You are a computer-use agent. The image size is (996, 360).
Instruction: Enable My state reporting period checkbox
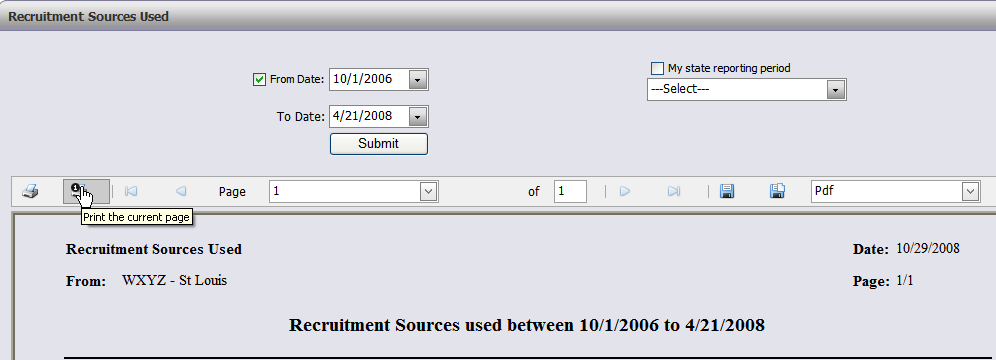[x=657, y=68]
